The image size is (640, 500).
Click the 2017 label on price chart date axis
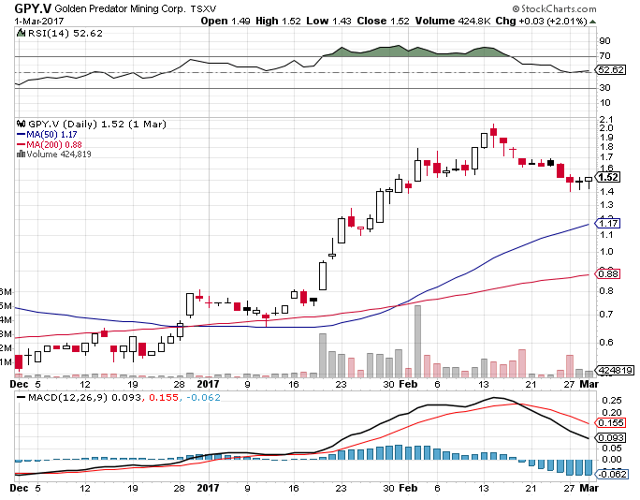click(208, 384)
